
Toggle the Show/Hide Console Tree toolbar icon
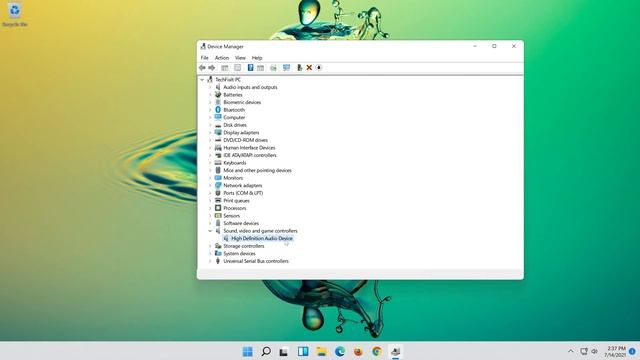(x=224, y=68)
